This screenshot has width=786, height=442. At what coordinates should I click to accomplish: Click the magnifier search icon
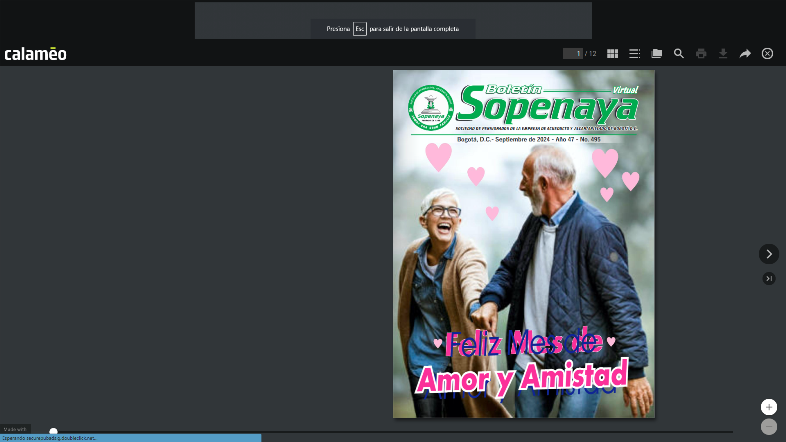(x=679, y=54)
